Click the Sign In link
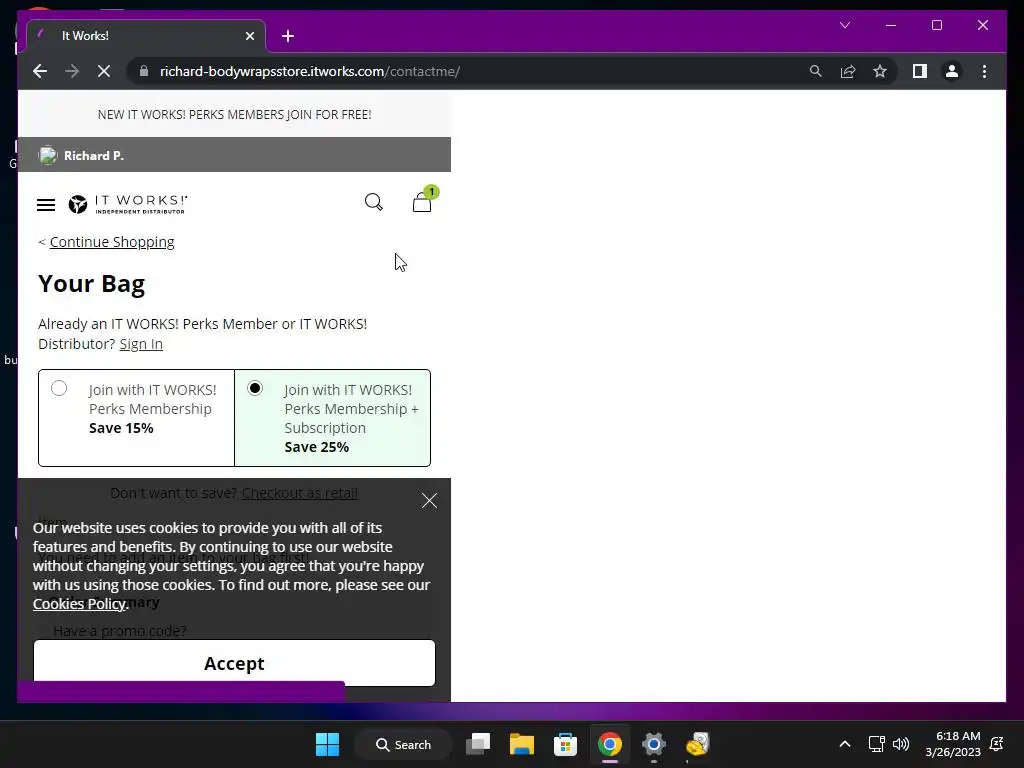Viewport: 1024px width, 768px height. pos(141,344)
